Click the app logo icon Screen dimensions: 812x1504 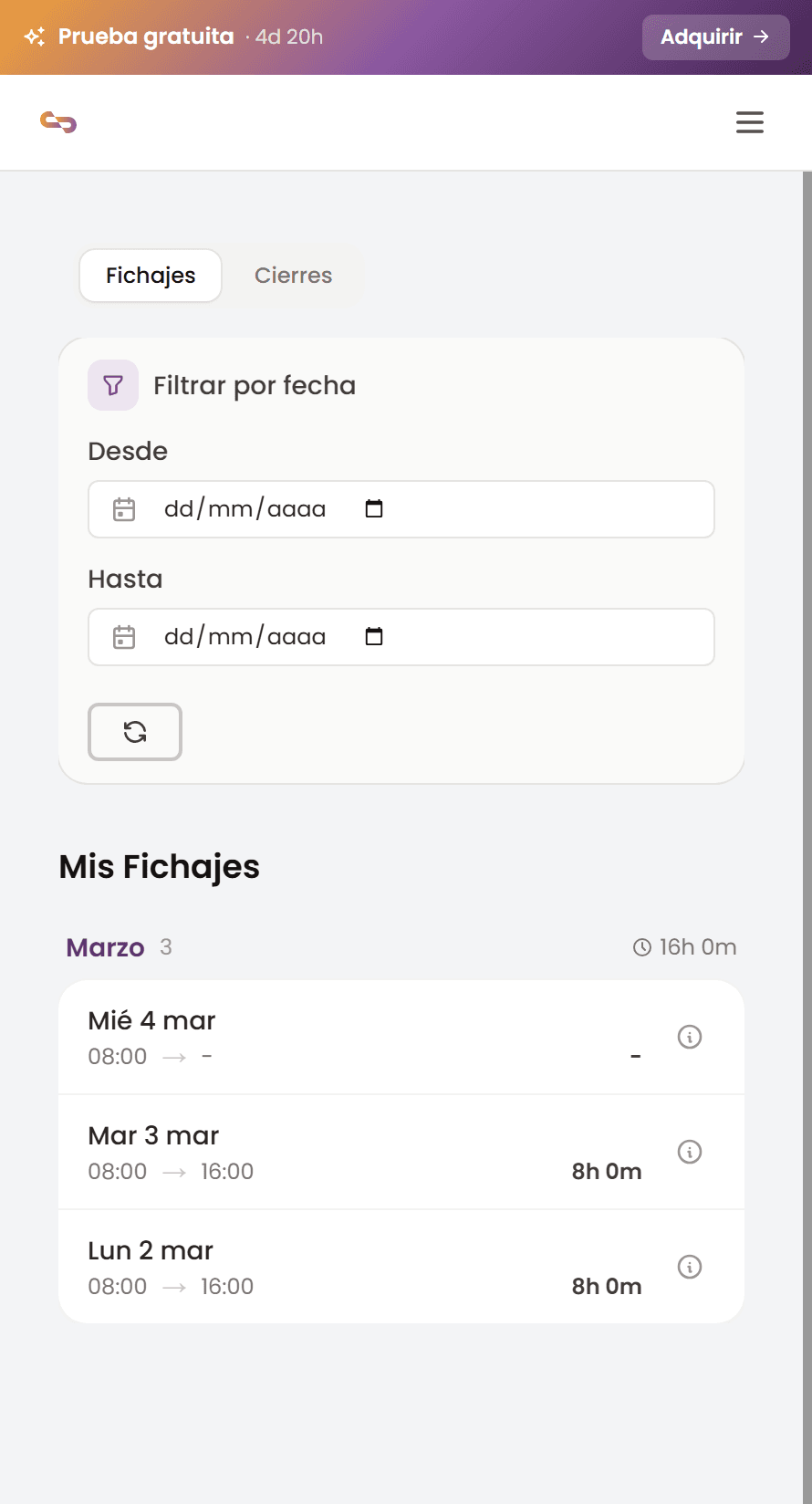[x=58, y=122]
